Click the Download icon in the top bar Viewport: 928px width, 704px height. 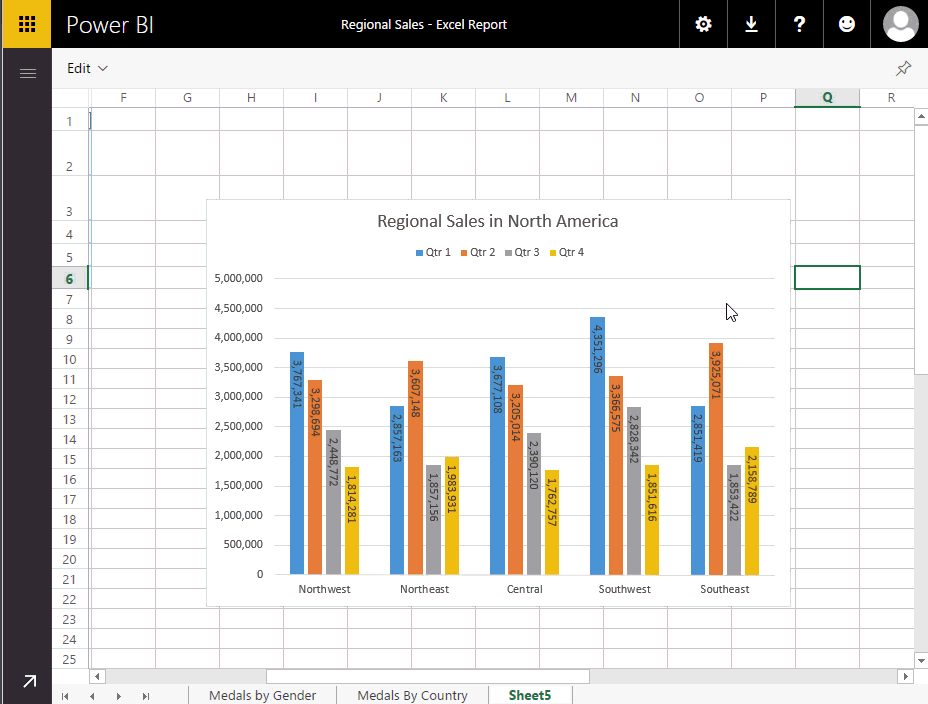coord(751,24)
